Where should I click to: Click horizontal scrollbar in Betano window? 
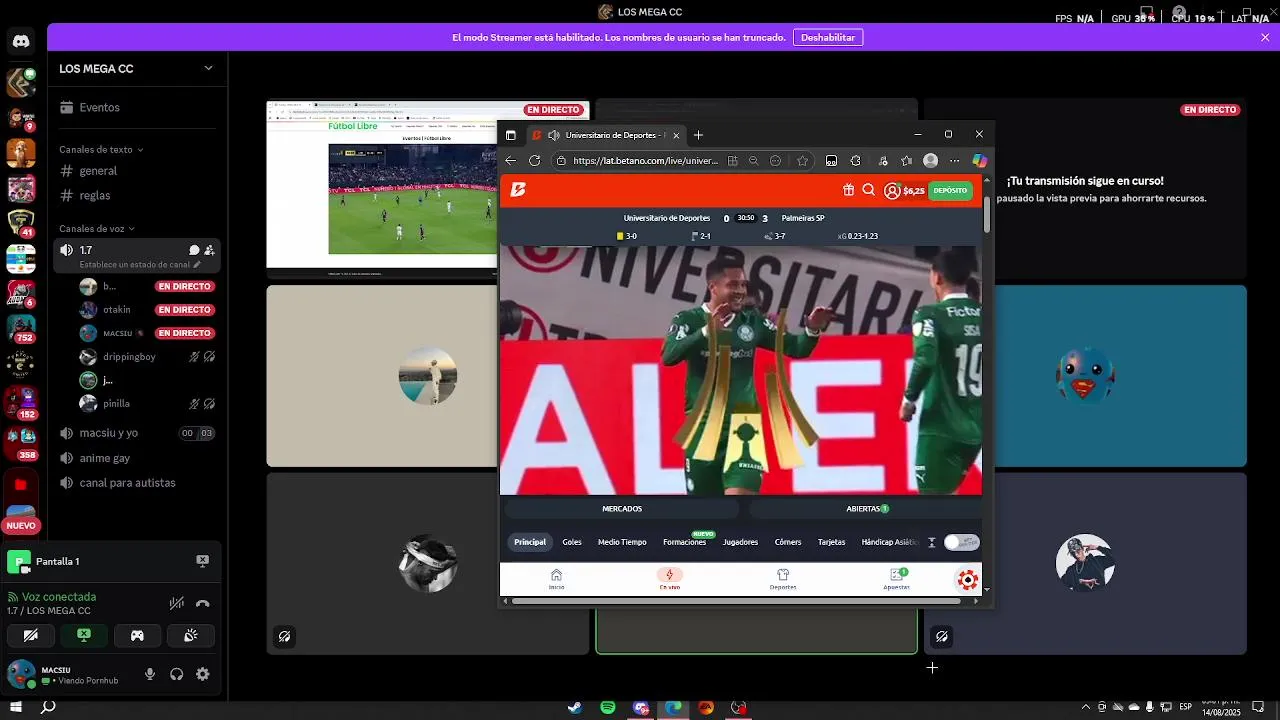pyautogui.click(x=737, y=601)
